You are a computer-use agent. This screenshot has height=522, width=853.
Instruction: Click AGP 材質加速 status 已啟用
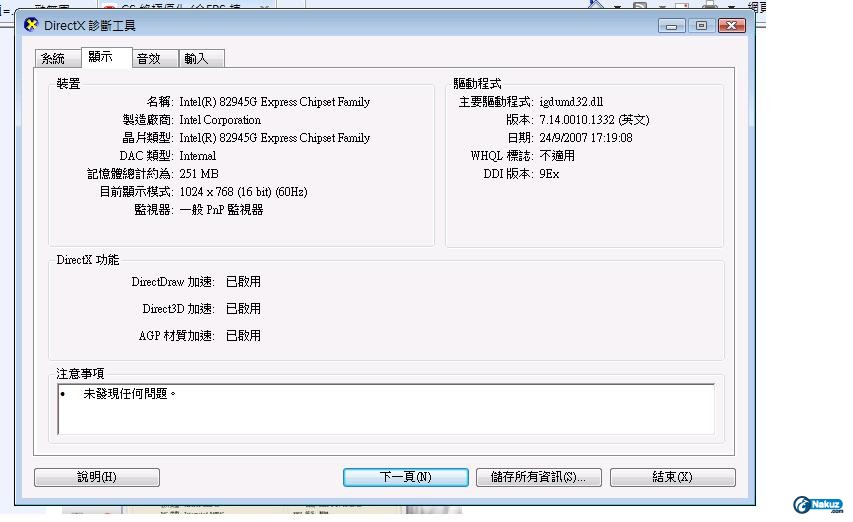[x=243, y=335]
